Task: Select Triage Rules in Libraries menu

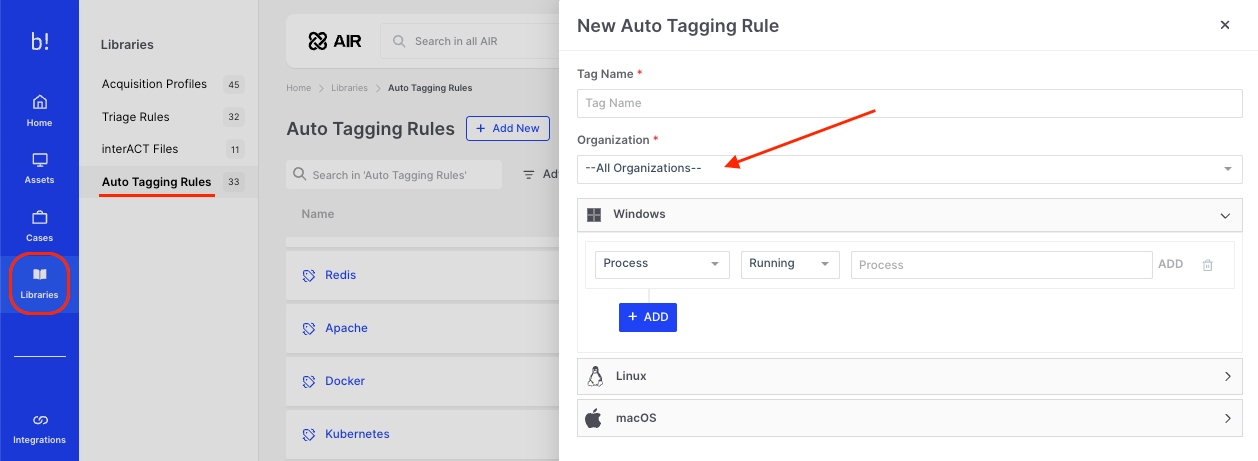Action: [136, 117]
